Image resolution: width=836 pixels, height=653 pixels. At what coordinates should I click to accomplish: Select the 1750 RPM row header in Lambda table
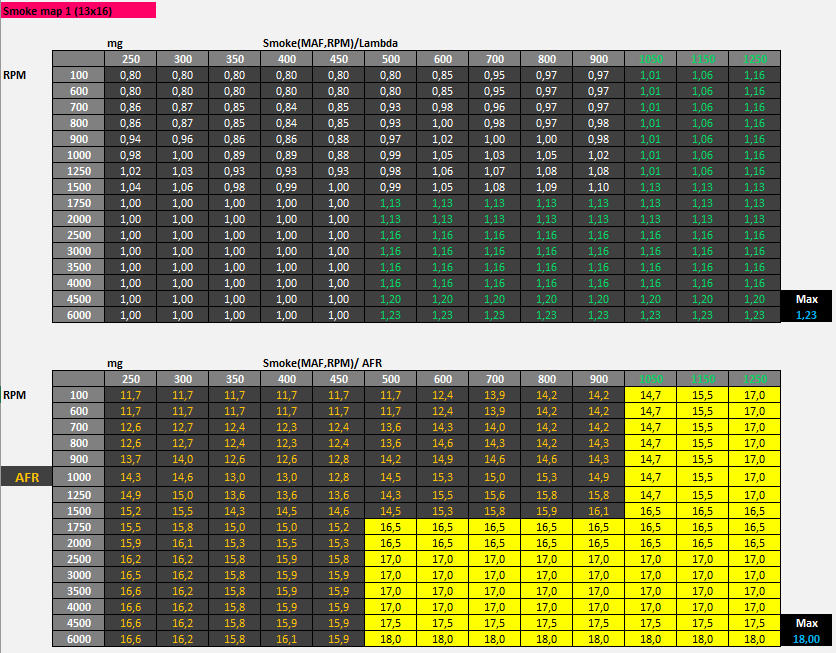click(79, 203)
